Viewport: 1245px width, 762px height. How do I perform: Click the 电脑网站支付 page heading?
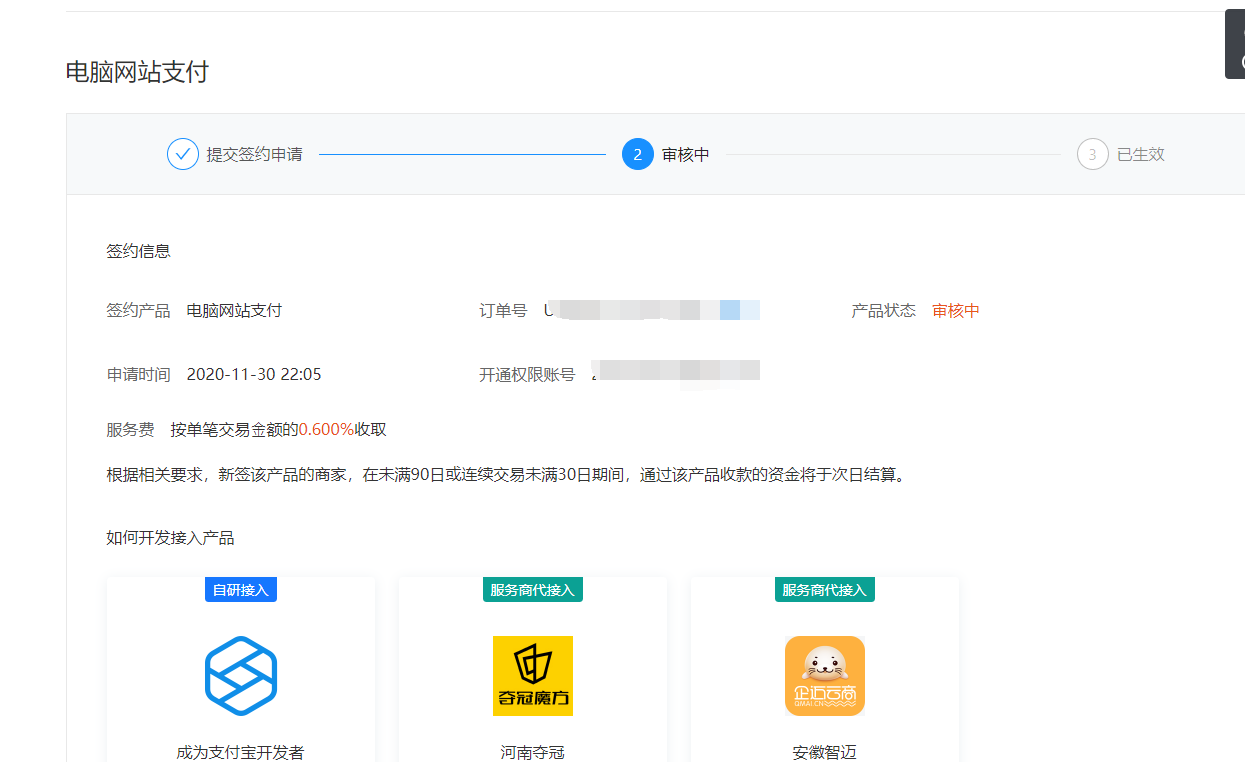click(137, 72)
